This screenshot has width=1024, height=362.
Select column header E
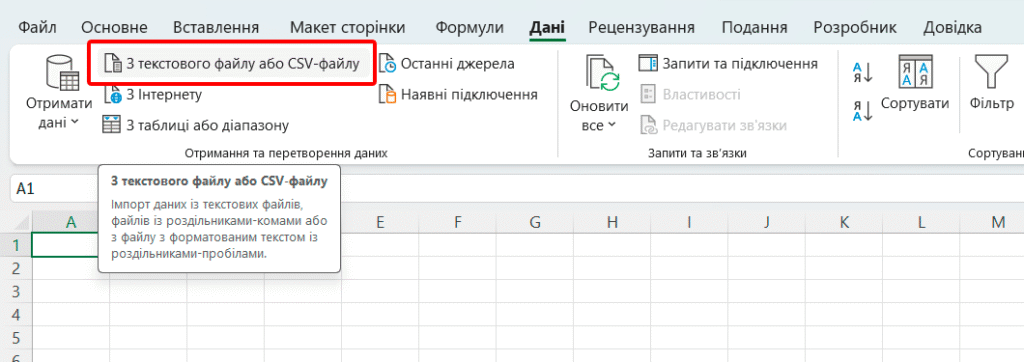(x=379, y=222)
